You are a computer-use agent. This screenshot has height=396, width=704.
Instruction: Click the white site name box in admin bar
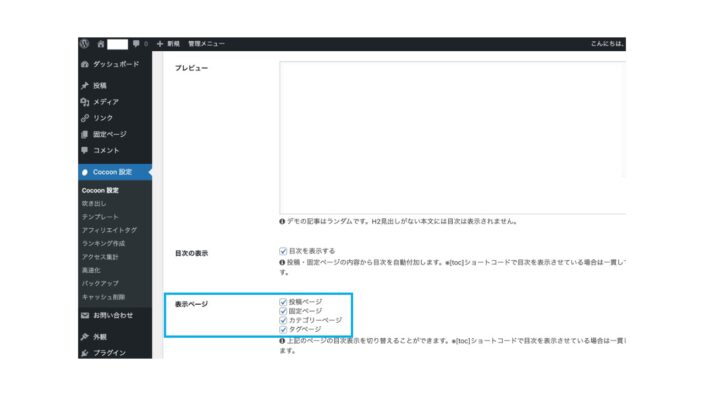117,44
